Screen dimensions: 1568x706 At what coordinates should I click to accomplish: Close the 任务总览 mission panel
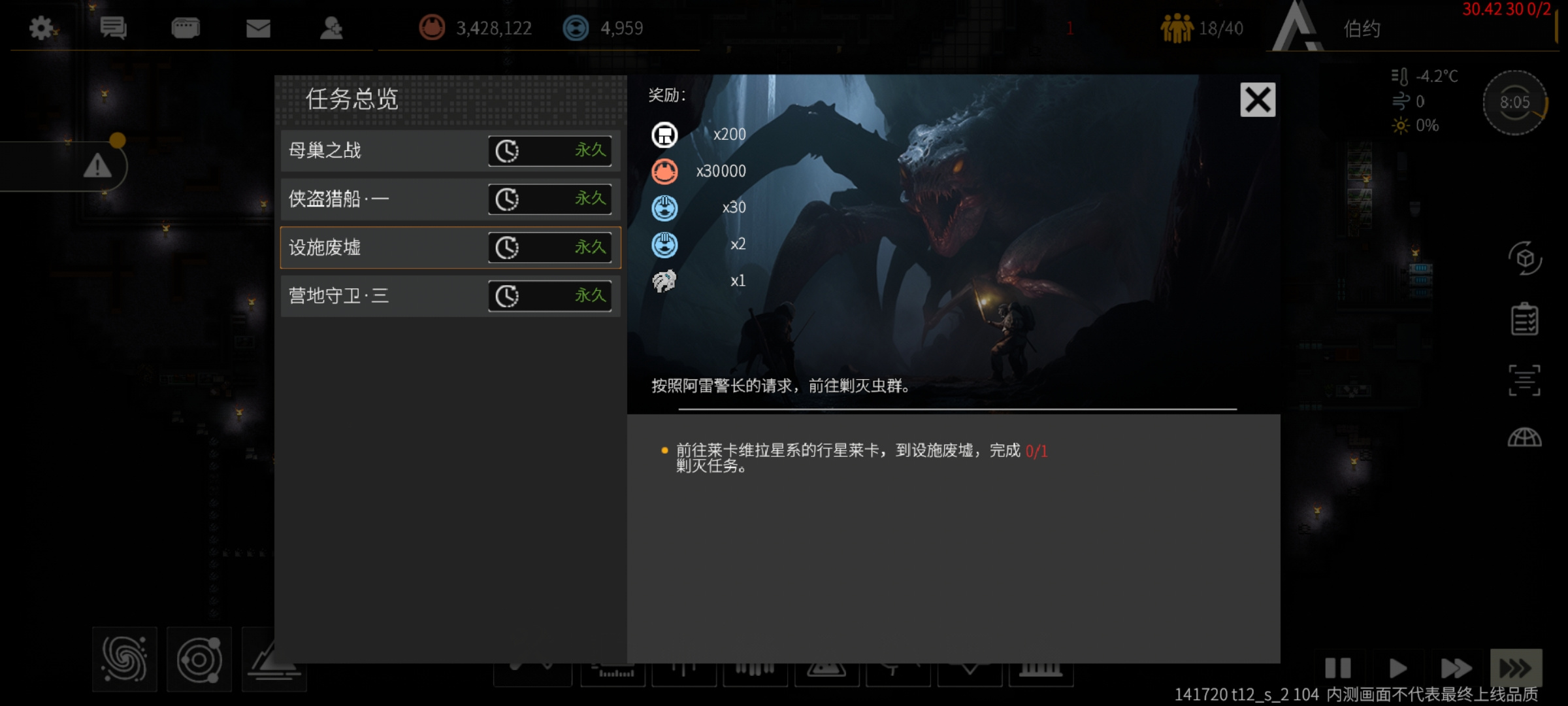coord(1258,100)
